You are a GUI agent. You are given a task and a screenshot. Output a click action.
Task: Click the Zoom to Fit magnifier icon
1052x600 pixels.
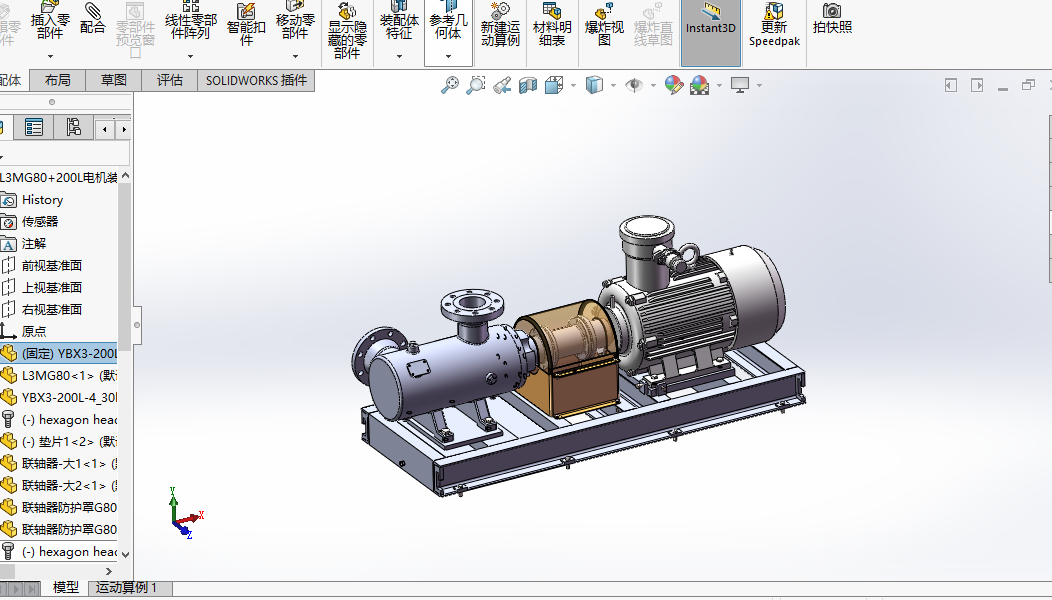pyautogui.click(x=450, y=86)
